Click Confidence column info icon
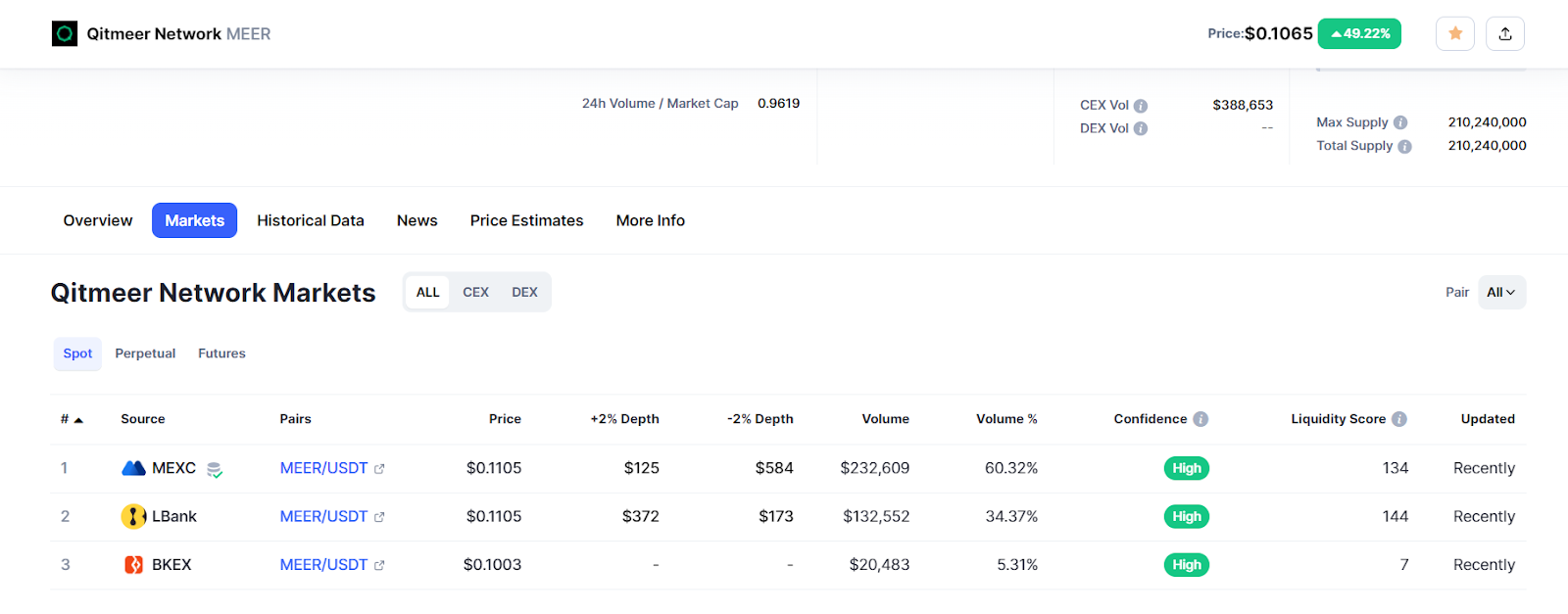Screen dimensions: 1568x614 [x=1200, y=419]
